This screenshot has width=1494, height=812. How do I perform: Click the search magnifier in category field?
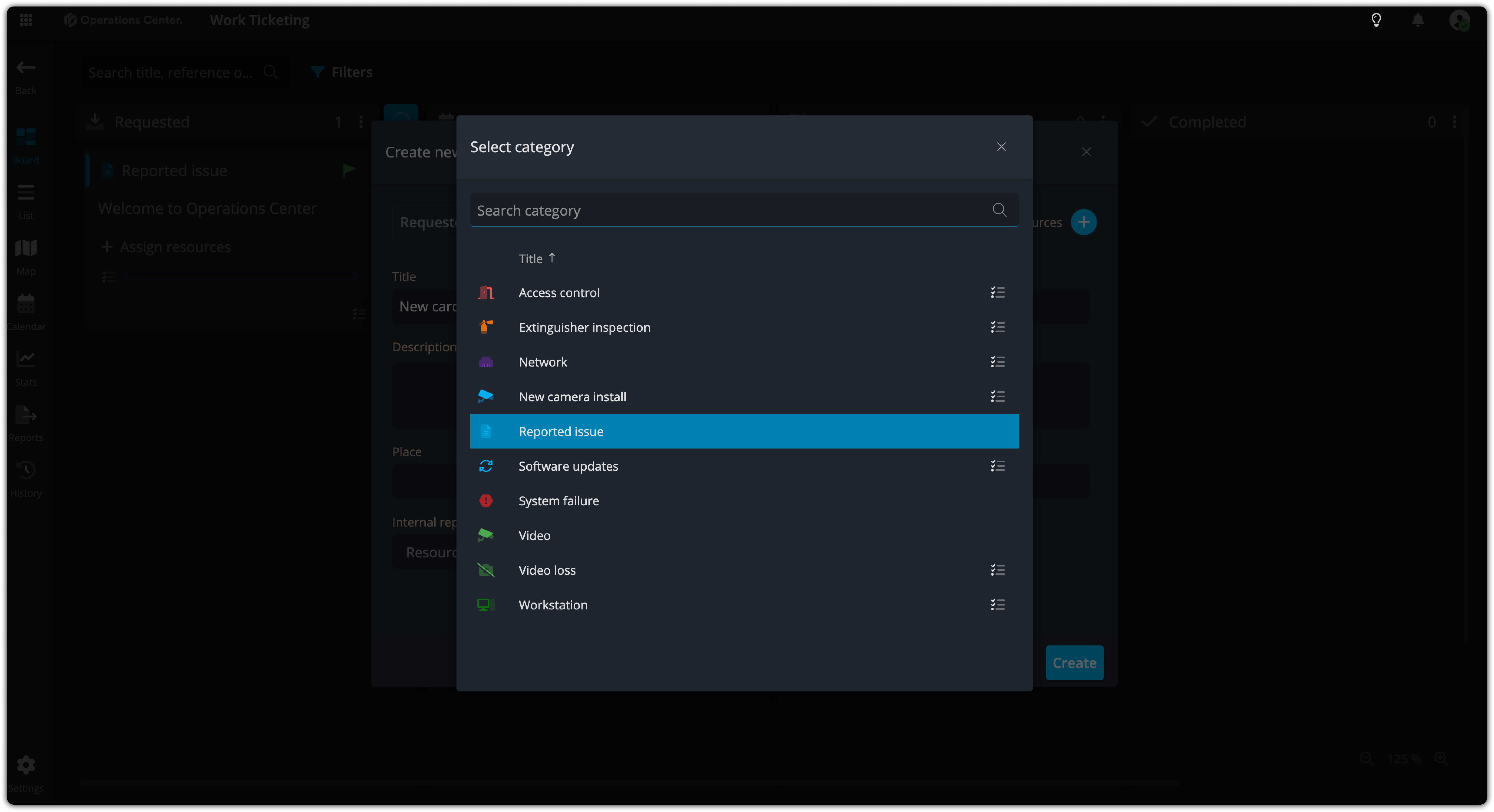(x=999, y=210)
